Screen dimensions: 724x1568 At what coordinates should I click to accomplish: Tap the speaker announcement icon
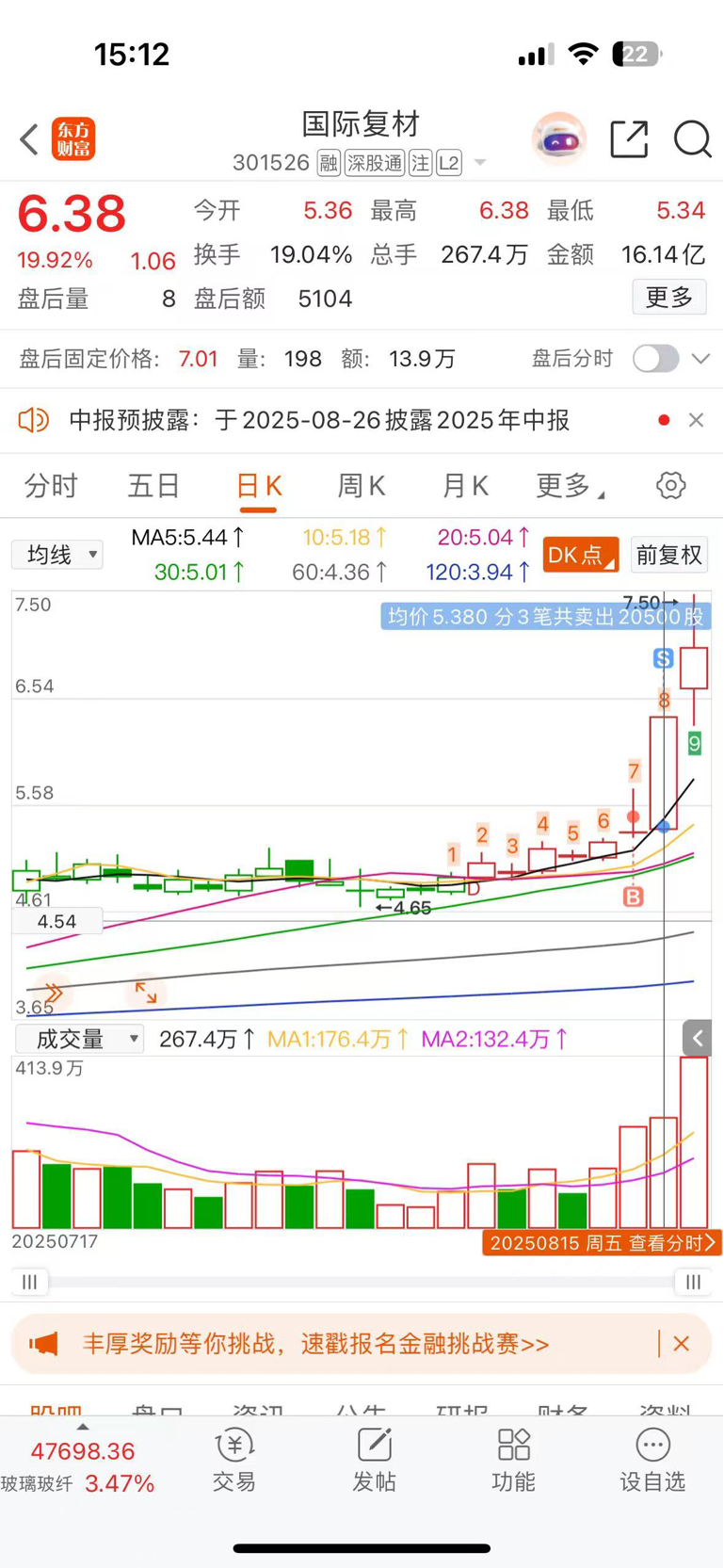click(33, 420)
